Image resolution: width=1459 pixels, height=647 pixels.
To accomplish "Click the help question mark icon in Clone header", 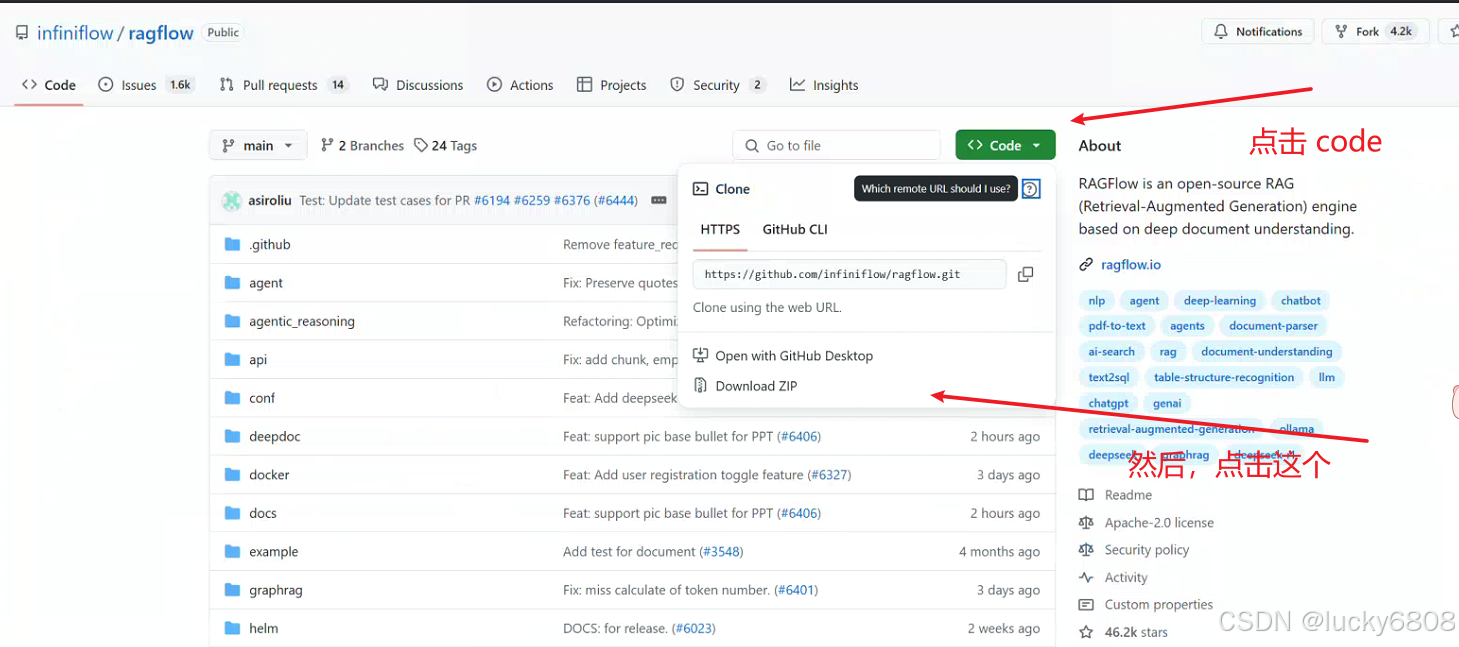I will pos(1031,189).
